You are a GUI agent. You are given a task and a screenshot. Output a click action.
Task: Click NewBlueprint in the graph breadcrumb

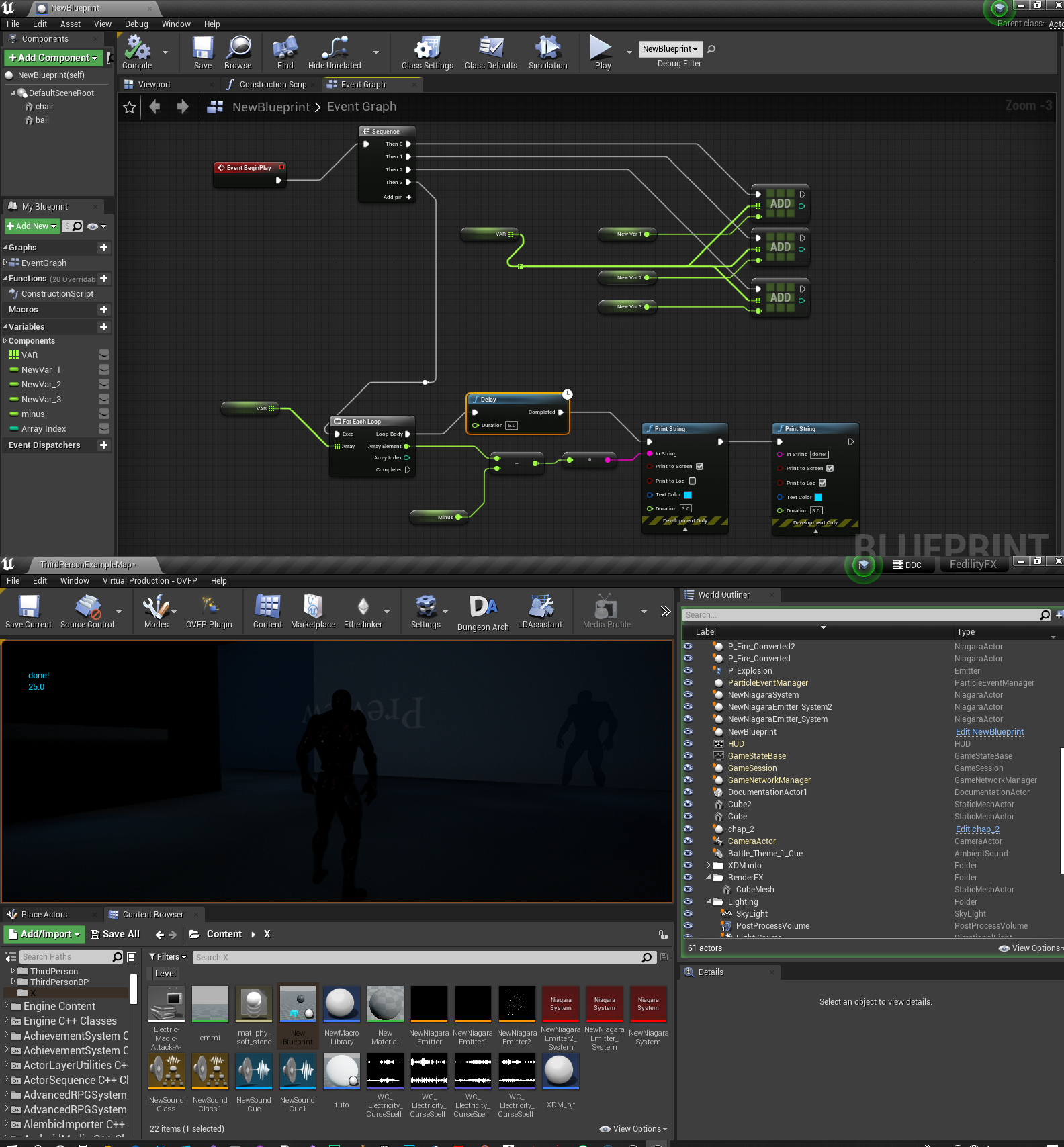[271, 107]
